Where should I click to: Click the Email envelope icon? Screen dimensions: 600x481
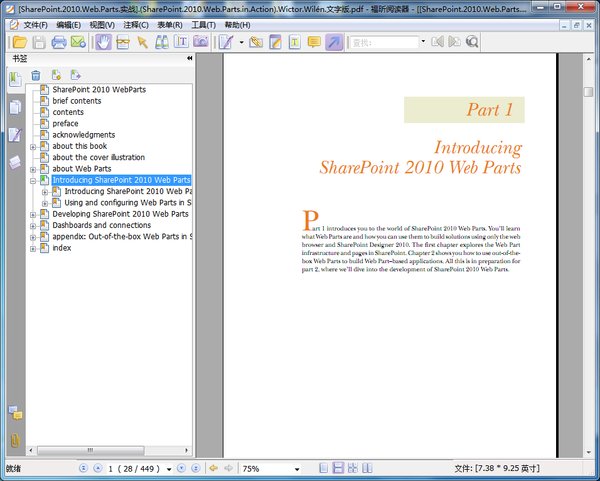78,42
